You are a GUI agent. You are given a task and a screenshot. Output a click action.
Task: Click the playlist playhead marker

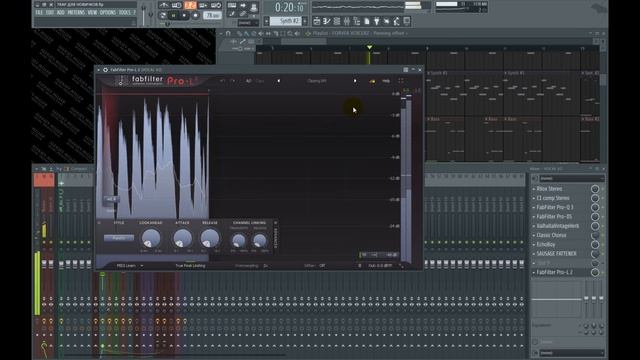click(x=369, y=47)
